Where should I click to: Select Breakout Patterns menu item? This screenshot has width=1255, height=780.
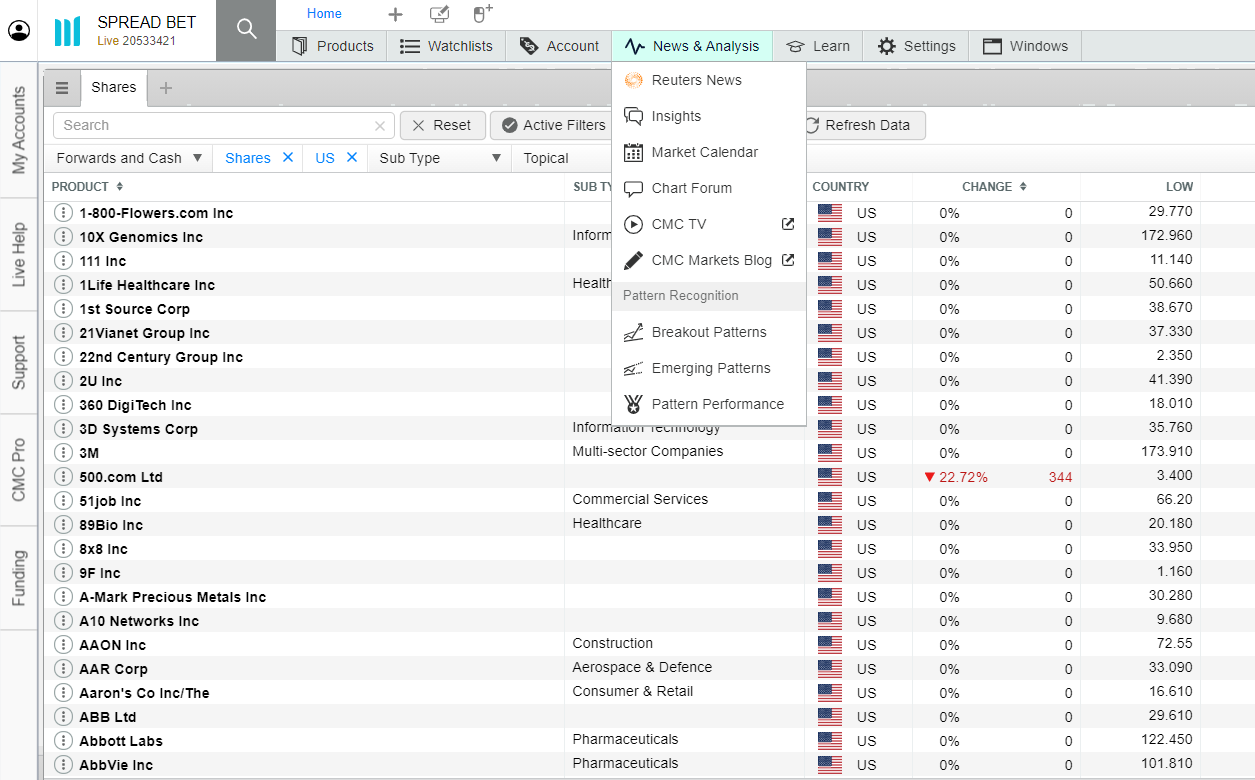(x=708, y=332)
